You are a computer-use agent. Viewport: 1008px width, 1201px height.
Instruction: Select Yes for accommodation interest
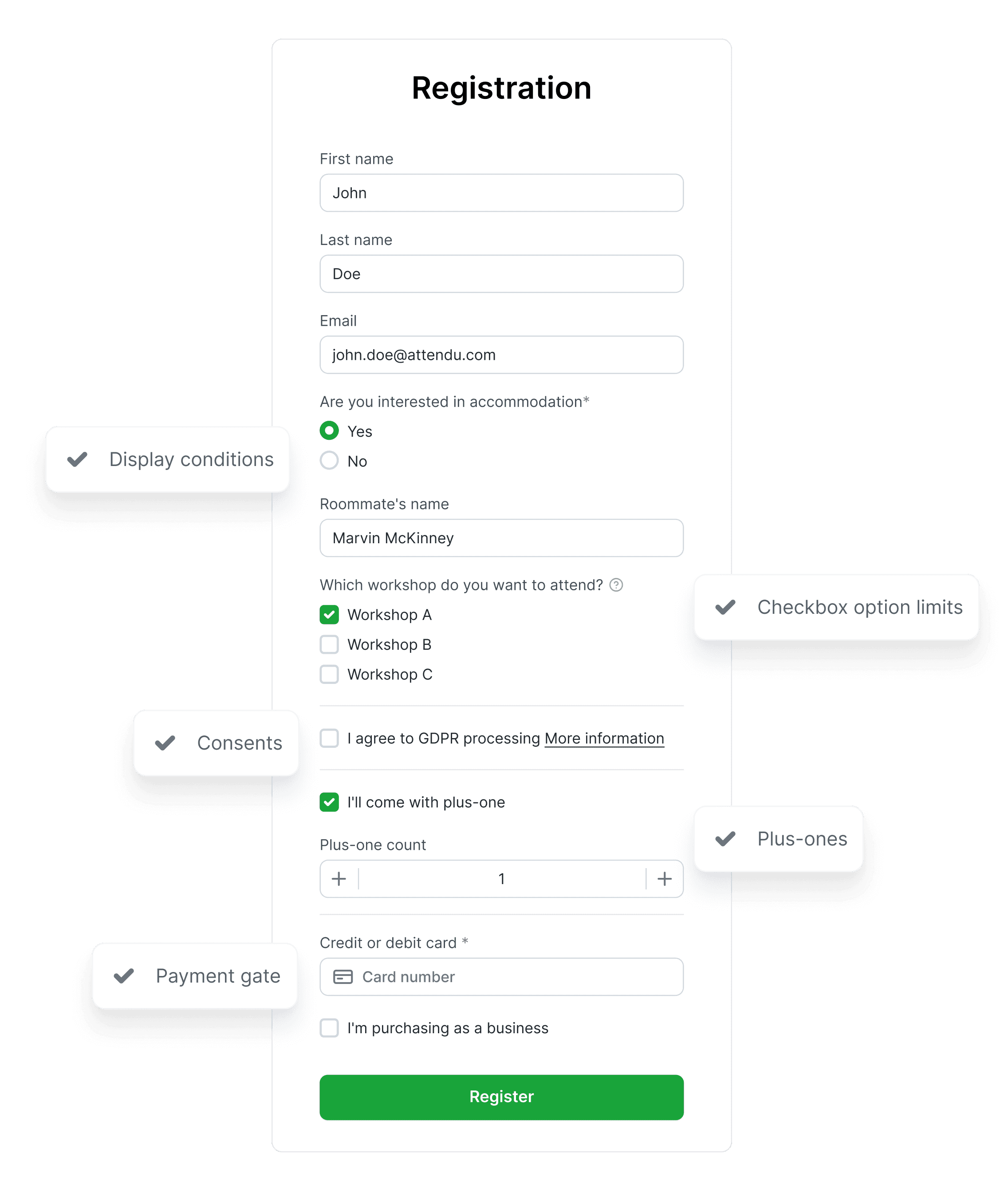pyautogui.click(x=329, y=431)
